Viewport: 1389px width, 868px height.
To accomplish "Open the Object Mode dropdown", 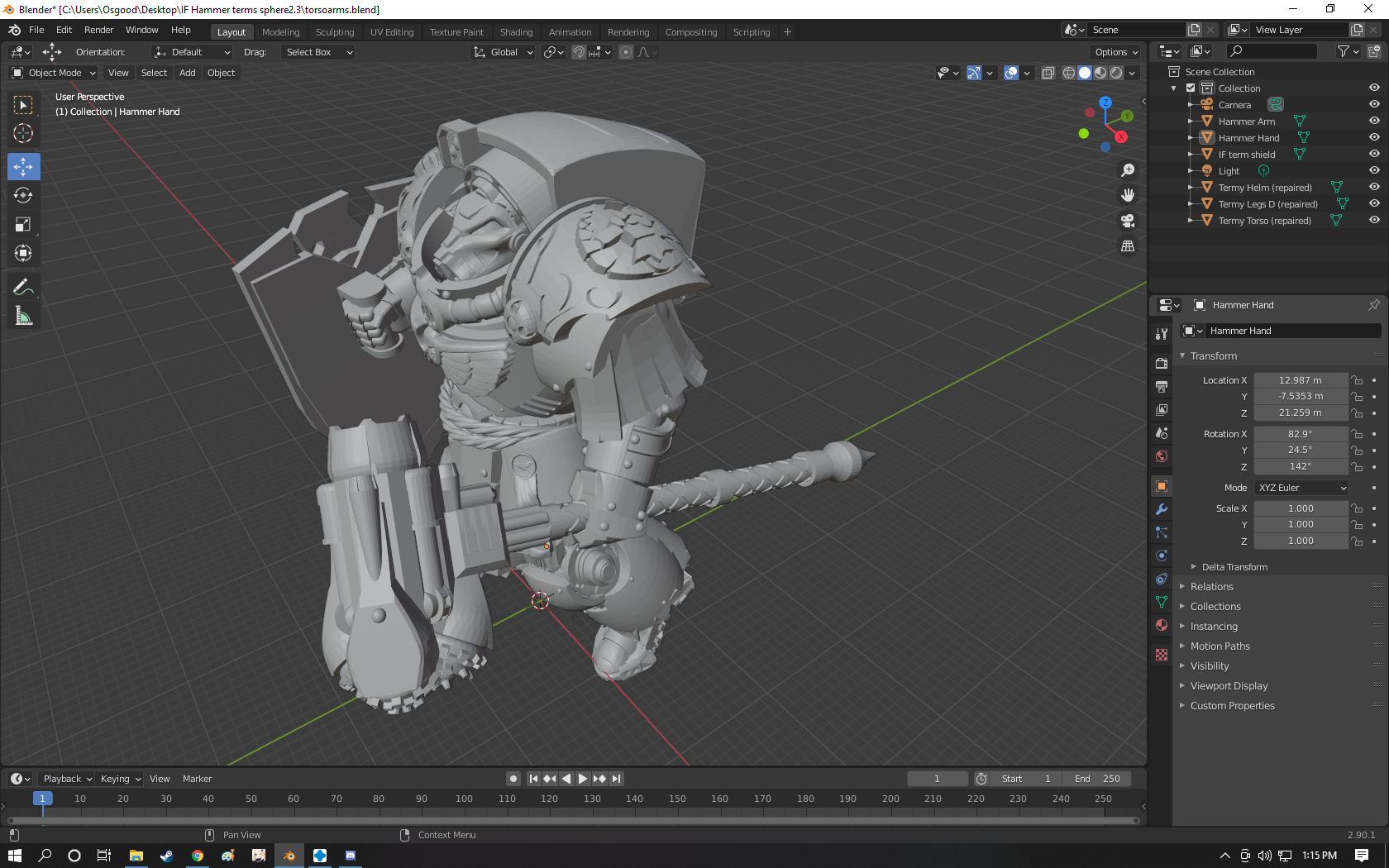I will click(x=54, y=73).
